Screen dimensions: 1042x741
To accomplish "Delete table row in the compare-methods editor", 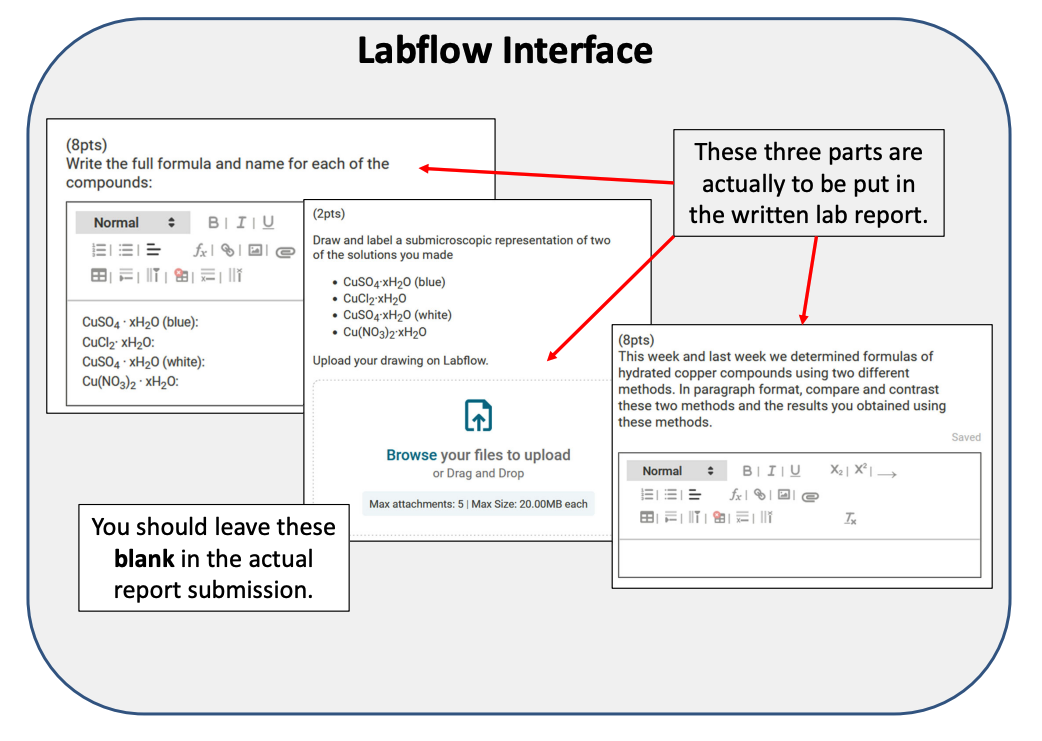I will (742, 517).
